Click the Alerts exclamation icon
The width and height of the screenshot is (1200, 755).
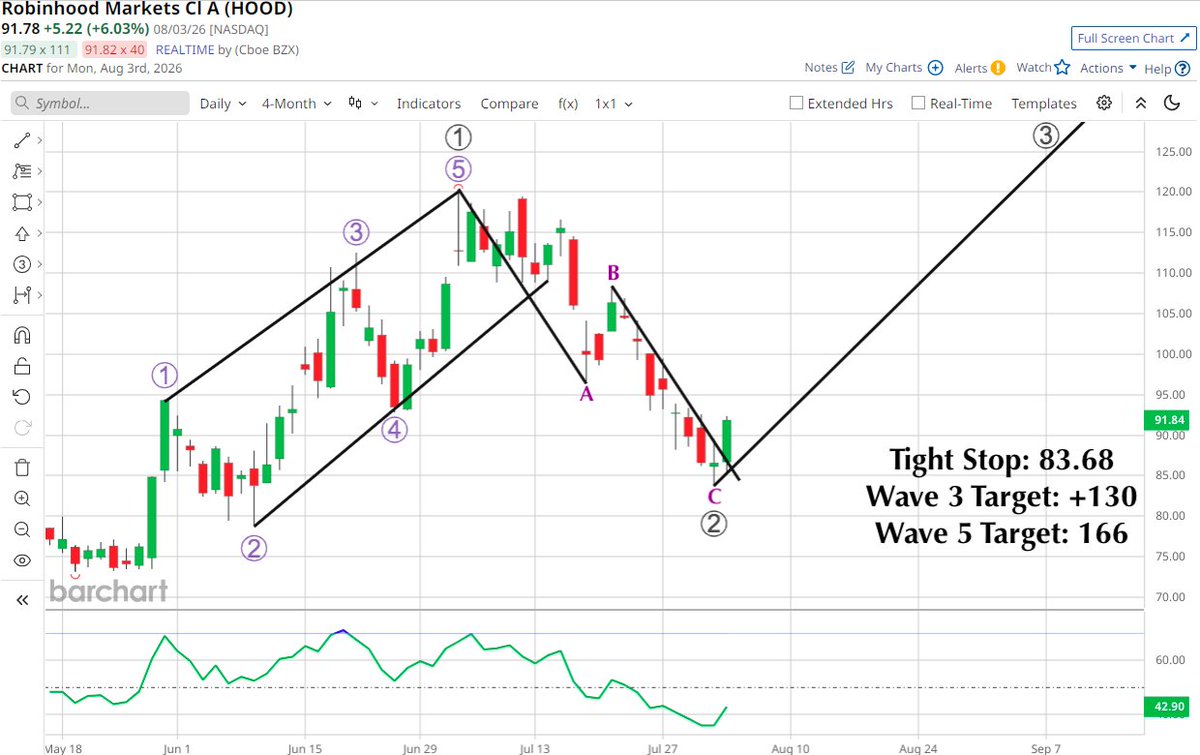[998, 68]
